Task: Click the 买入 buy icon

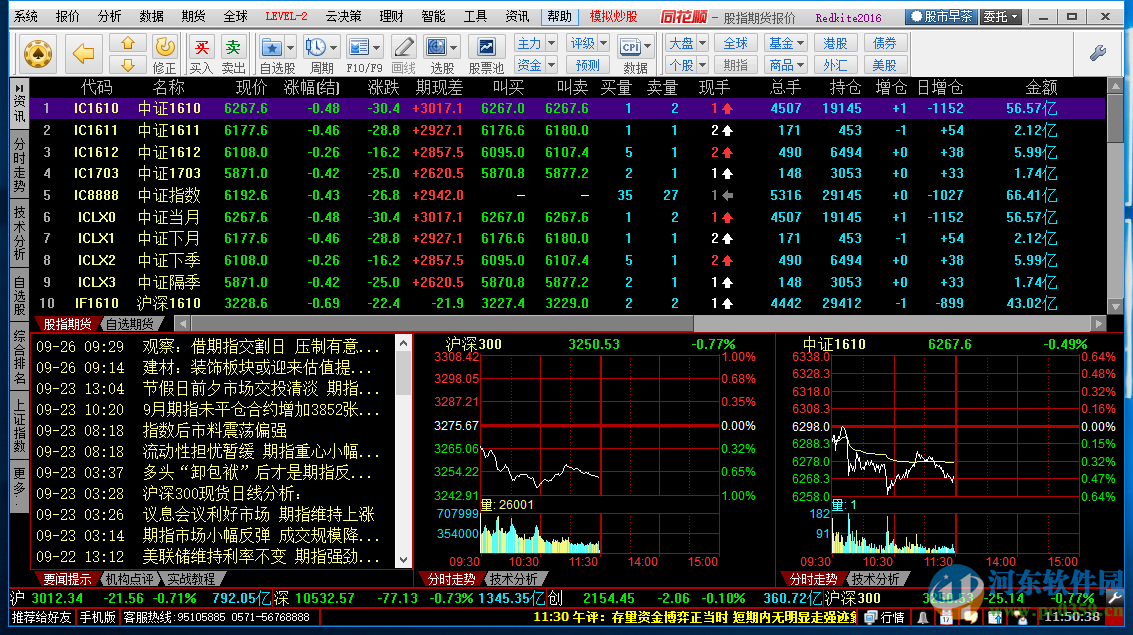Action: [x=201, y=47]
